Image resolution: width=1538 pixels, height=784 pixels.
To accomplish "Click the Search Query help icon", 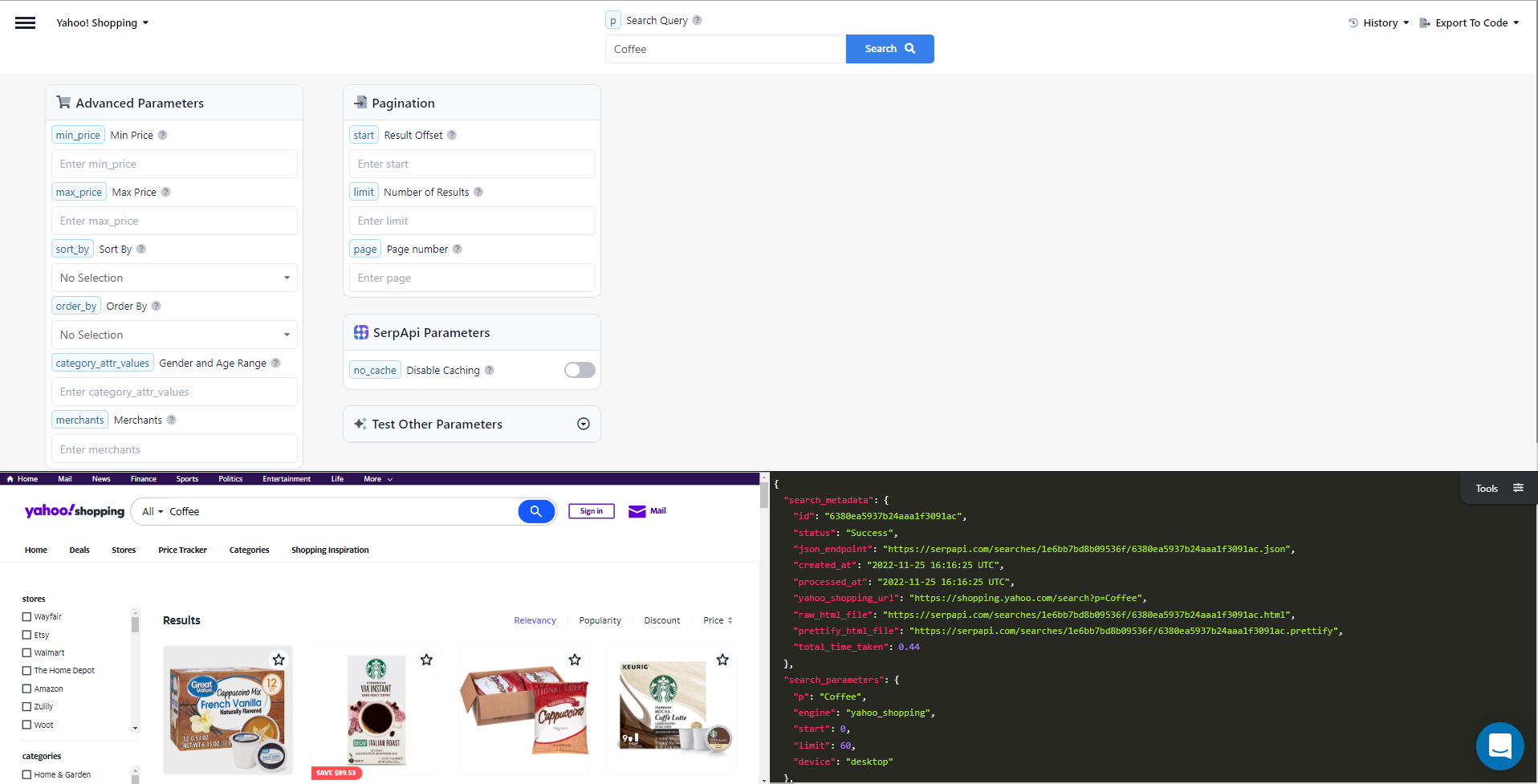I will 697,20.
